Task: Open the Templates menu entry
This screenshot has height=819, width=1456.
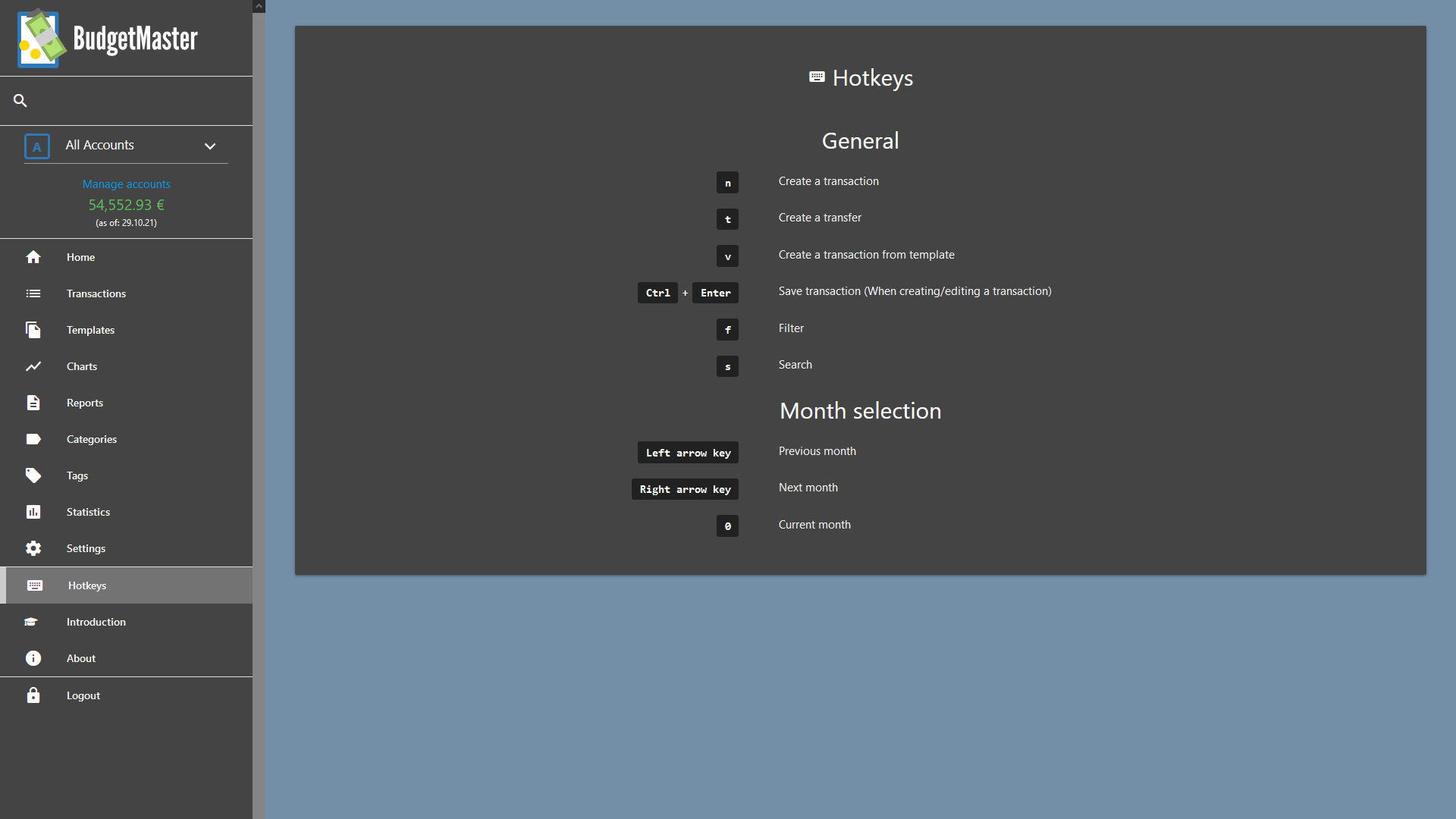Action: [x=126, y=330]
